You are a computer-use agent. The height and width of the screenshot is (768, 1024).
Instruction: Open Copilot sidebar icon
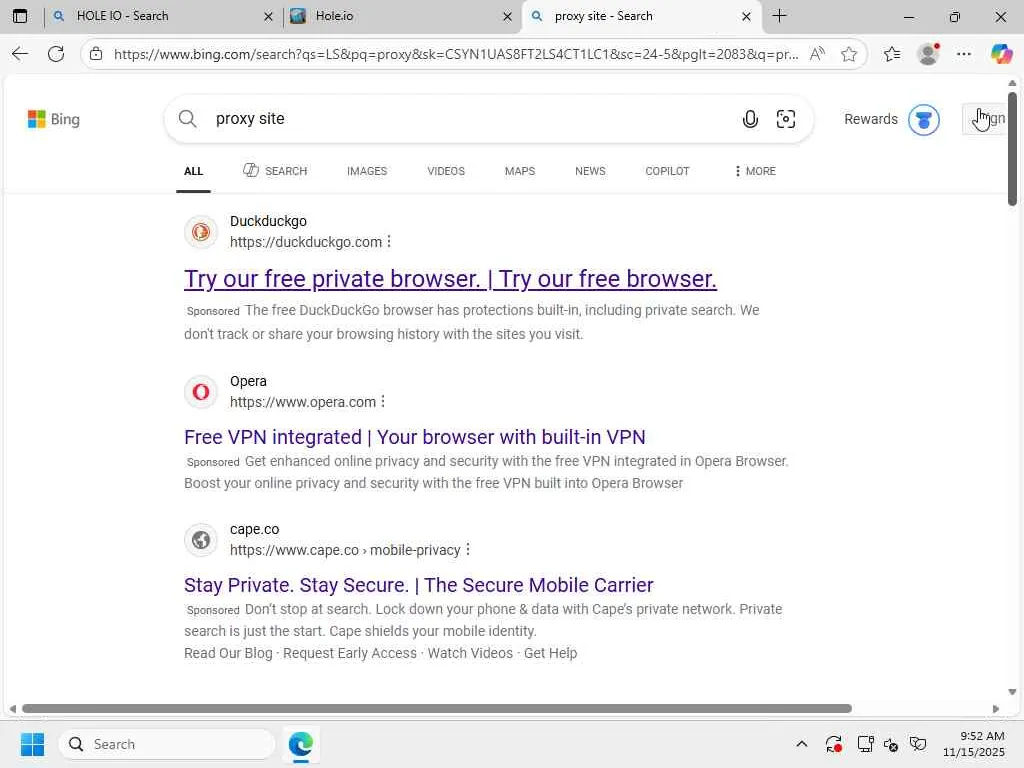pyautogui.click(x=1000, y=54)
